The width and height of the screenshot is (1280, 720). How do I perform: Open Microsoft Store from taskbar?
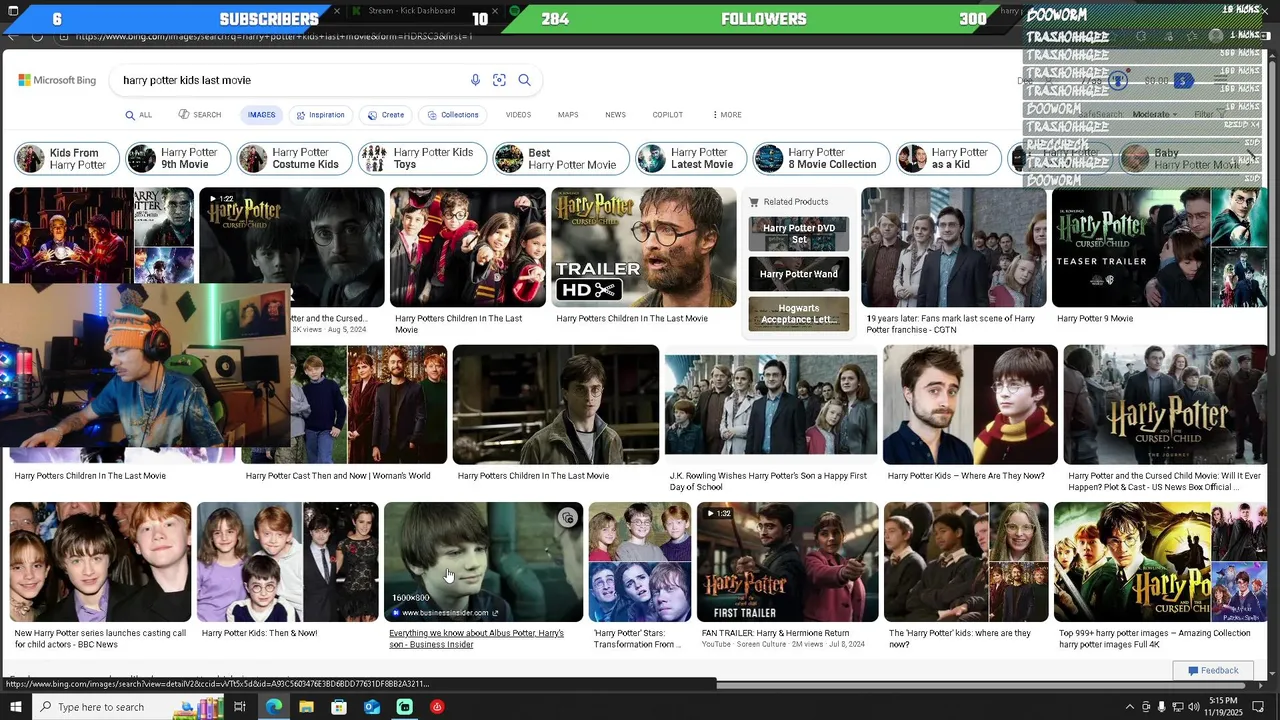339,707
